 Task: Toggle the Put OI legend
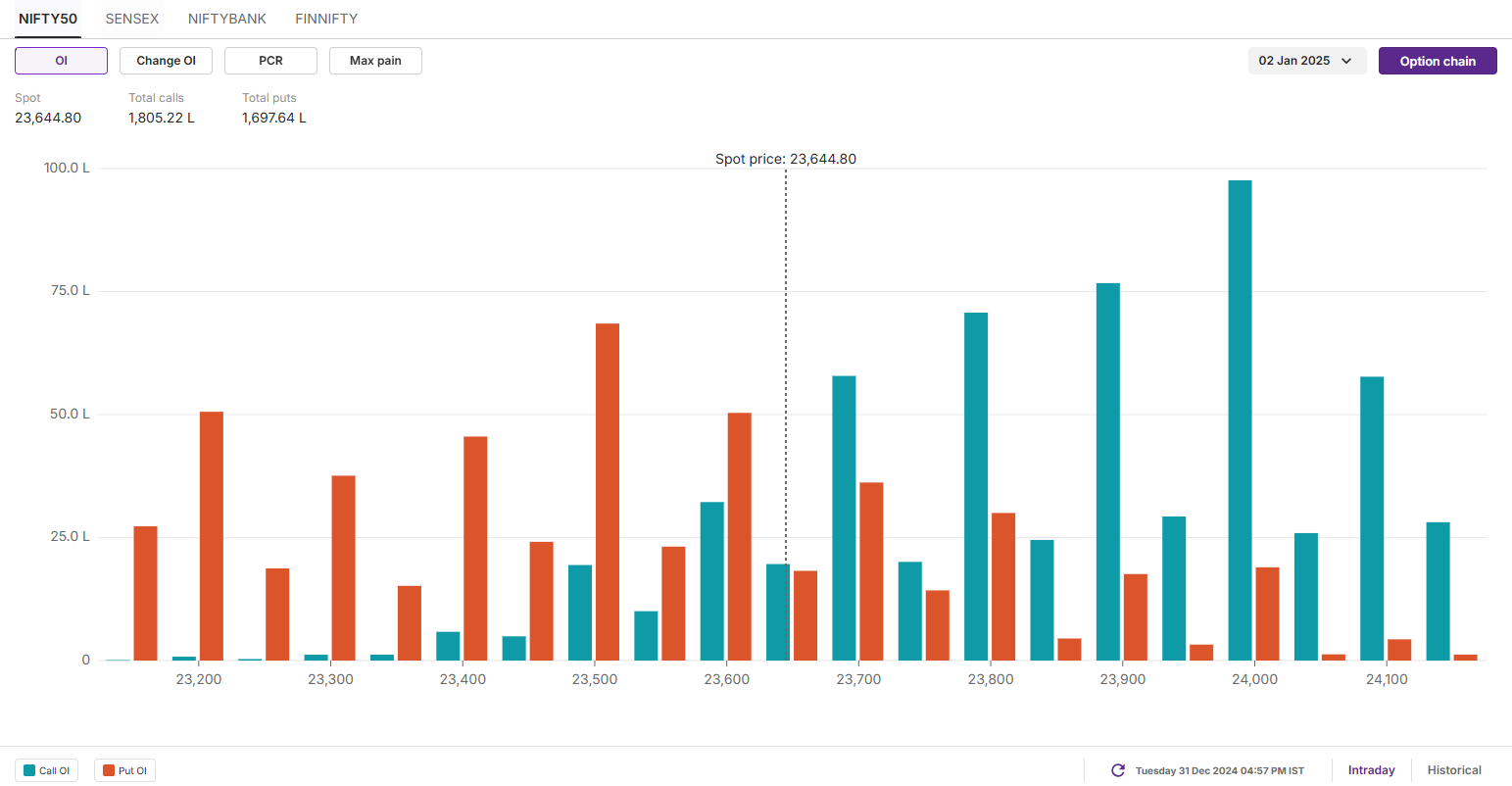point(124,770)
